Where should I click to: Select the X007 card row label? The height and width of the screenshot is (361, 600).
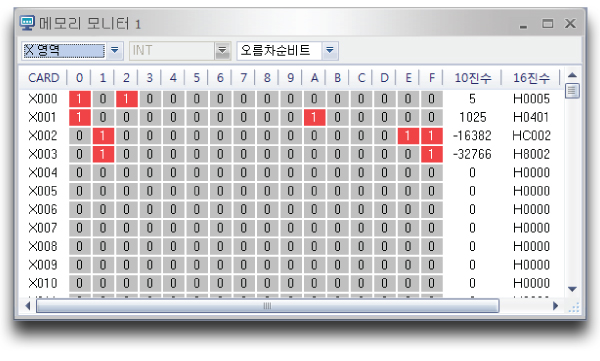(43, 228)
